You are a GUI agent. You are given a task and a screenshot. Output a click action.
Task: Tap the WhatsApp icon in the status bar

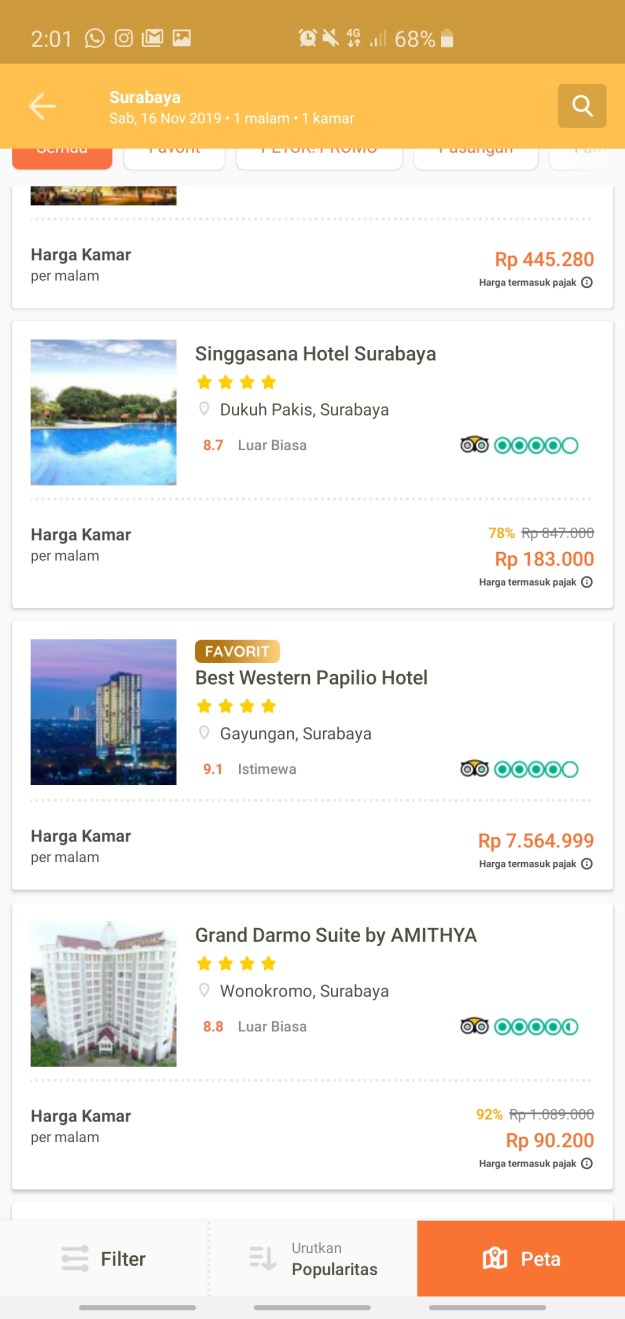[94, 38]
